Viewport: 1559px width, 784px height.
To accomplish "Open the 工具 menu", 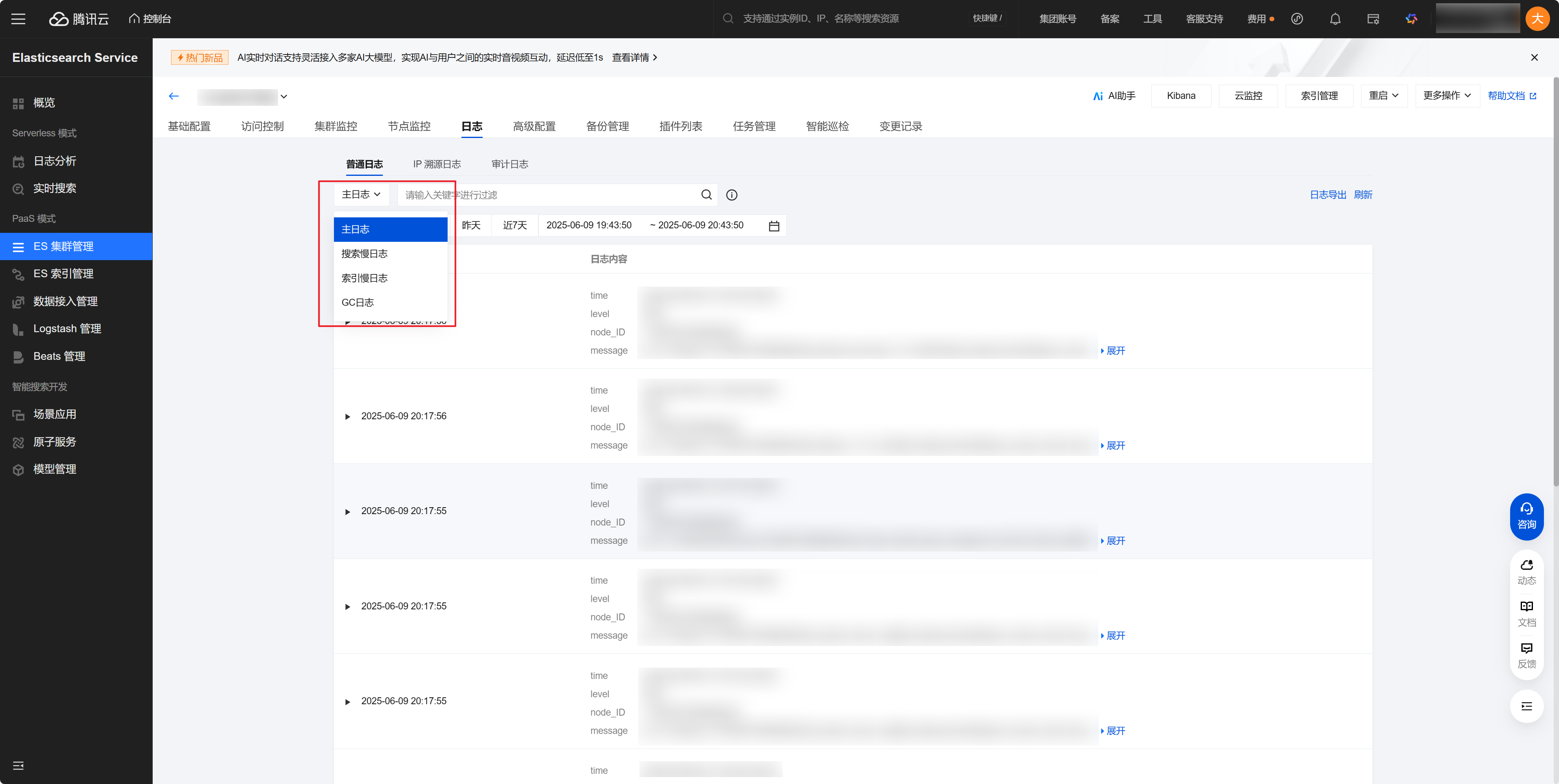I will click(x=1152, y=19).
